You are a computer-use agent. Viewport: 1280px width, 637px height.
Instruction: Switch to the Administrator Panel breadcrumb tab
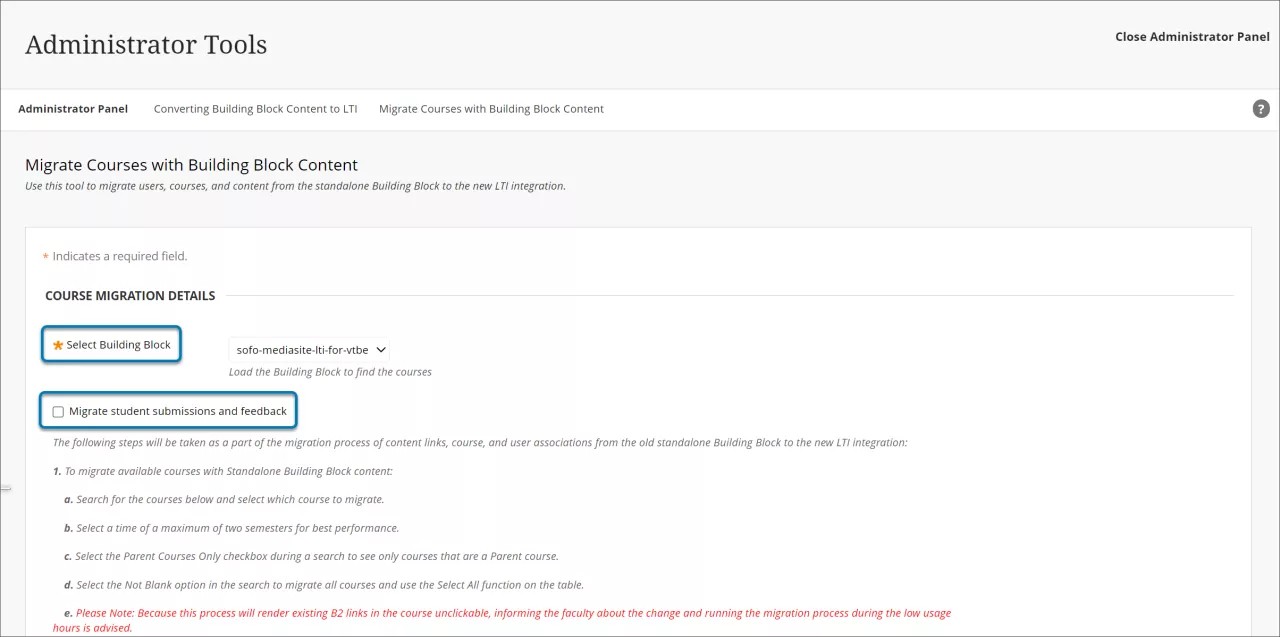[x=73, y=108]
